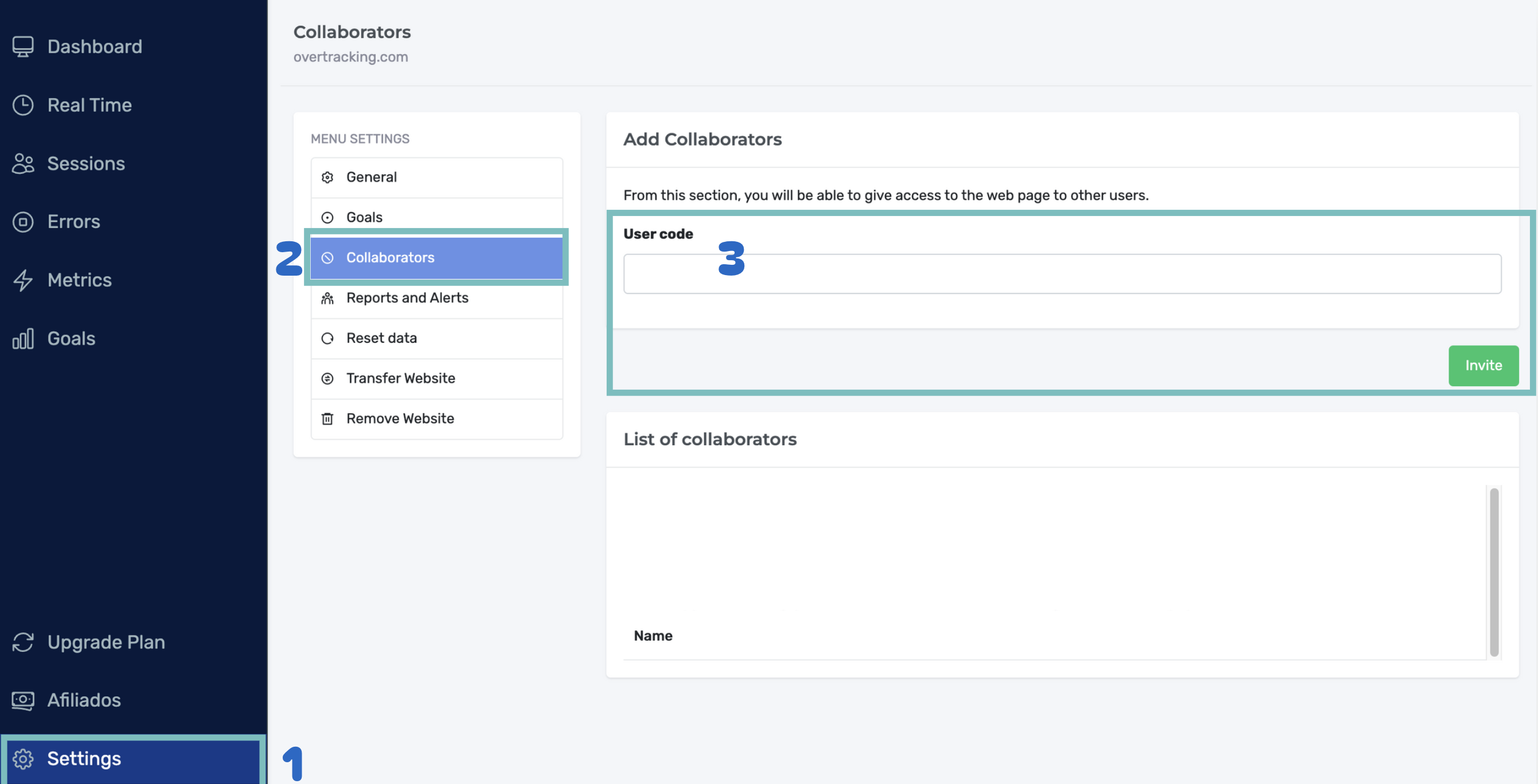Image resolution: width=1538 pixels, height=784 pixels.
Task: Go to Real Time view
Action: pos(89,105)
